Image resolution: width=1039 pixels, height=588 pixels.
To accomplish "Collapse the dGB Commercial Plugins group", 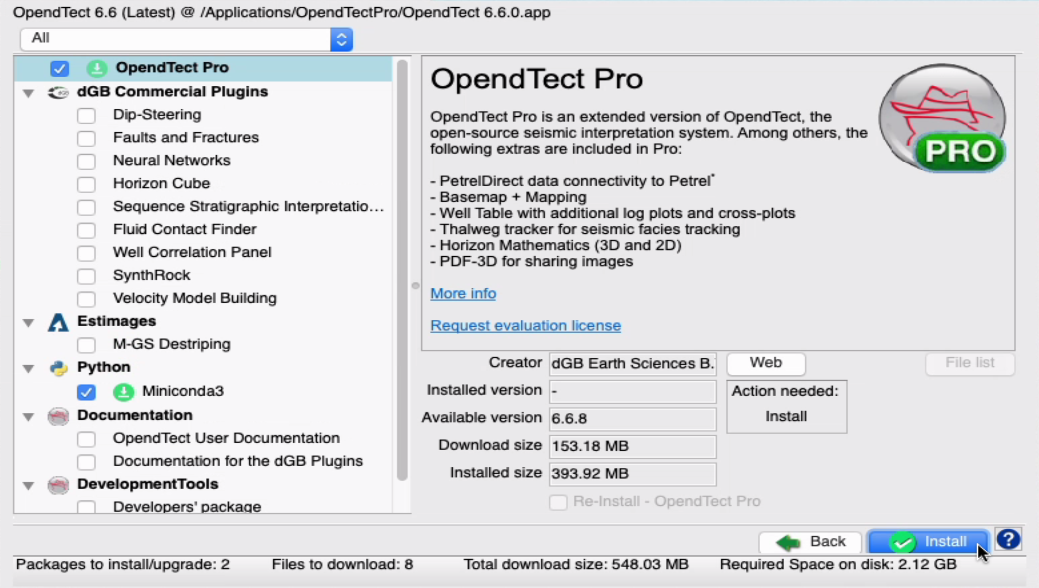I will (28, 92).
